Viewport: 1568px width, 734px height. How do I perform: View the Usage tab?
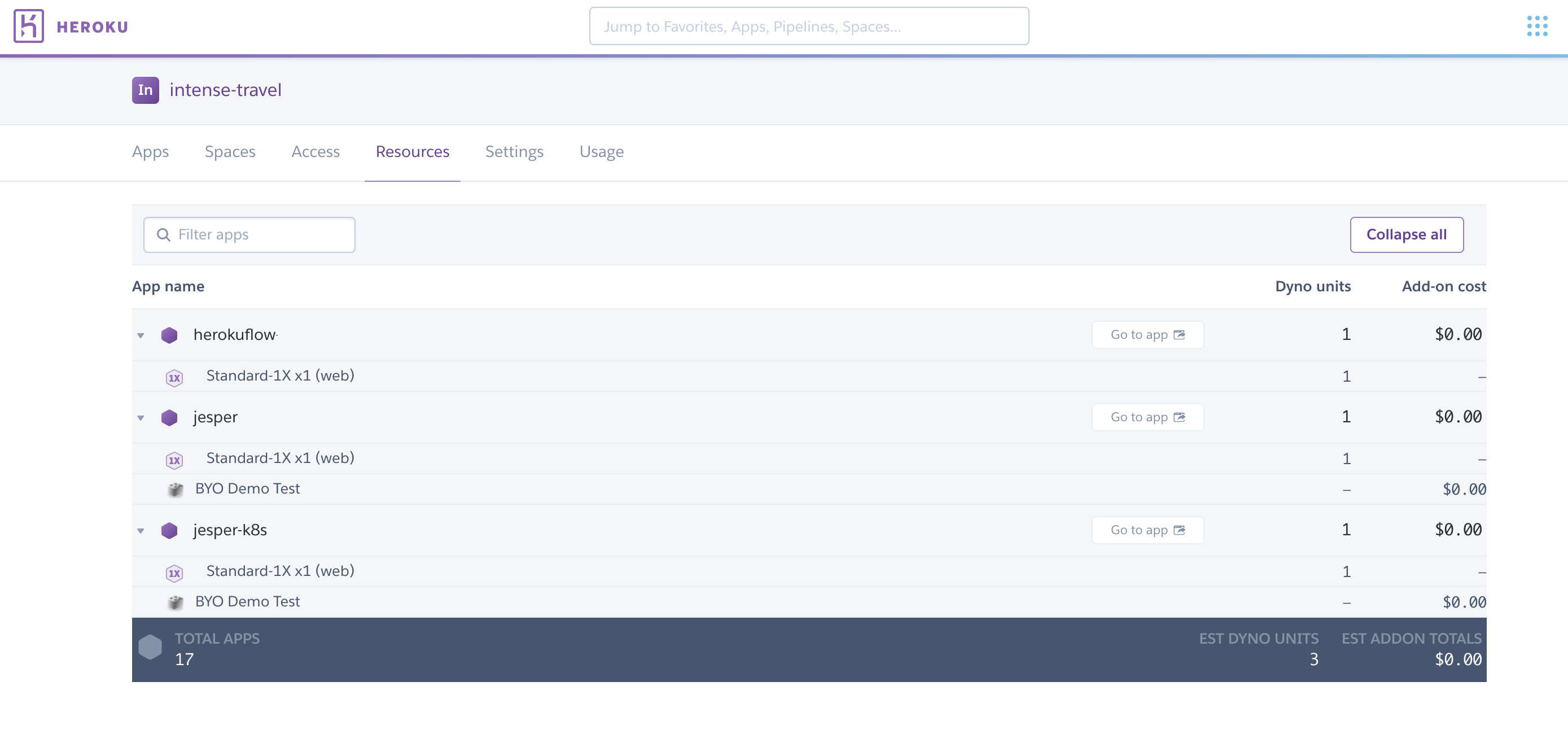pyautogui.click(x=601, y=152)
